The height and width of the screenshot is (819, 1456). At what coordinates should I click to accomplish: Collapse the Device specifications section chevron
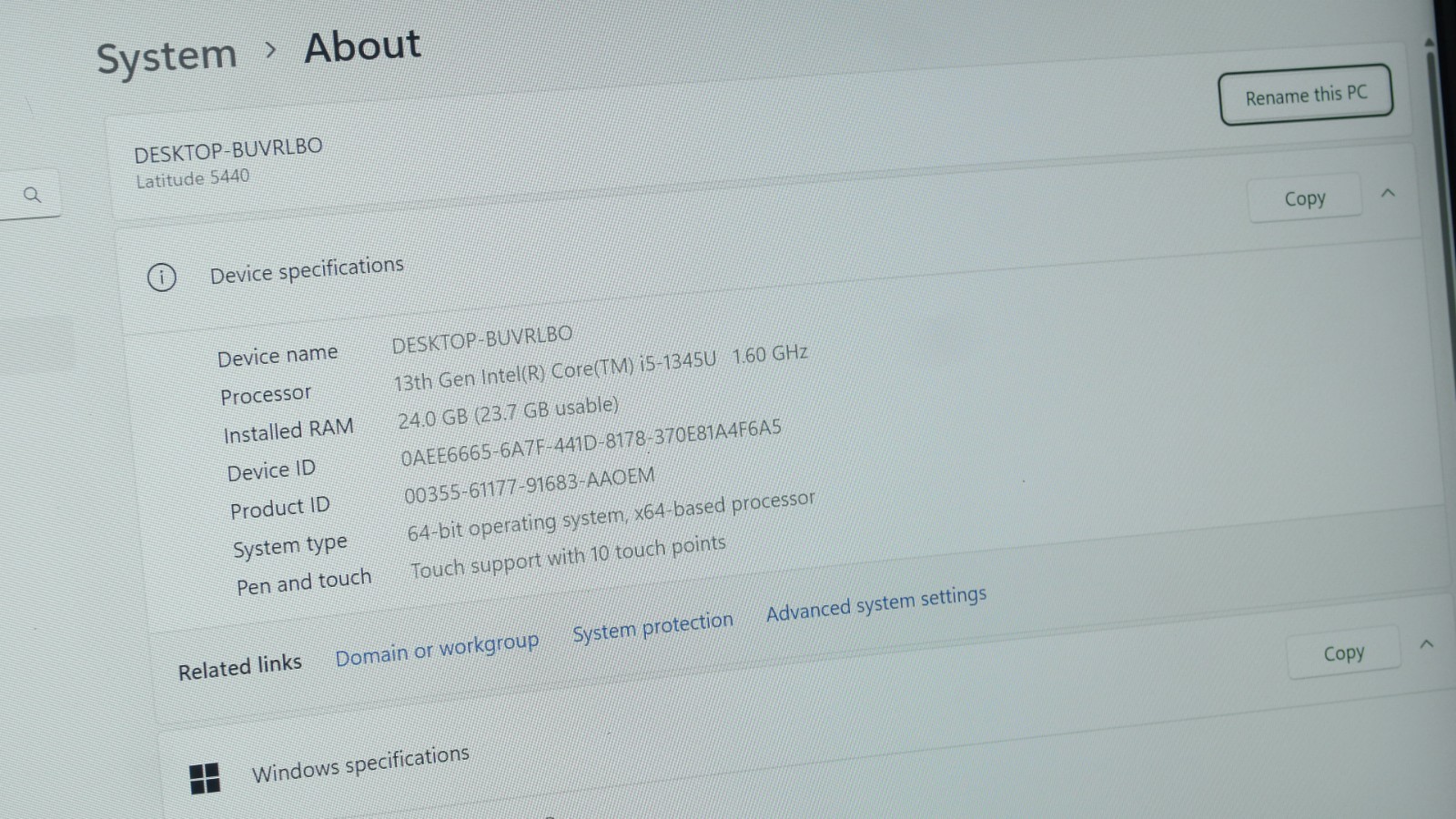point(1388,193)
